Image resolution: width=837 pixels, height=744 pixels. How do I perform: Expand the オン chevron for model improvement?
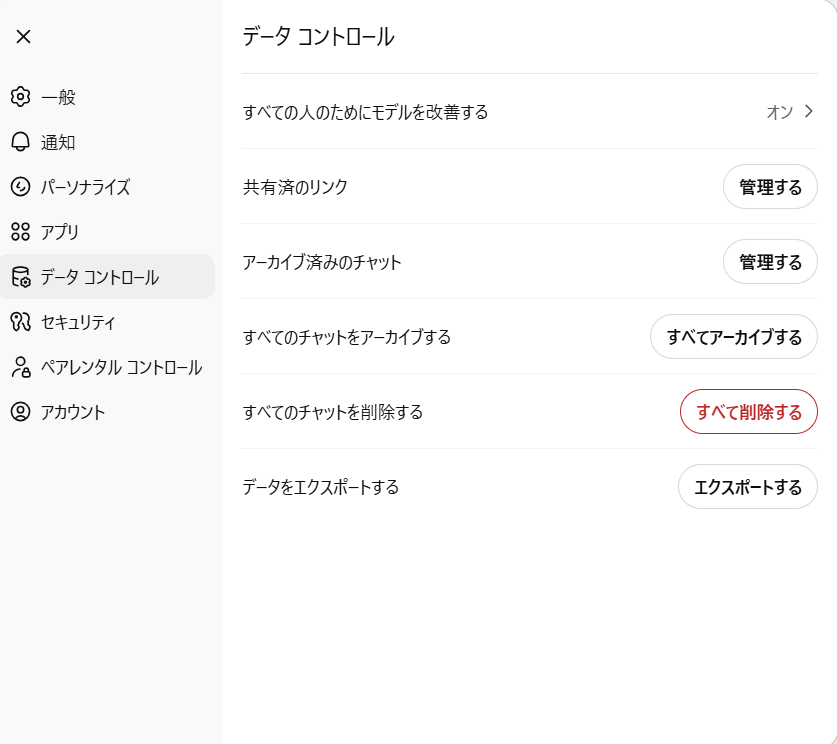tap(809, 112)
